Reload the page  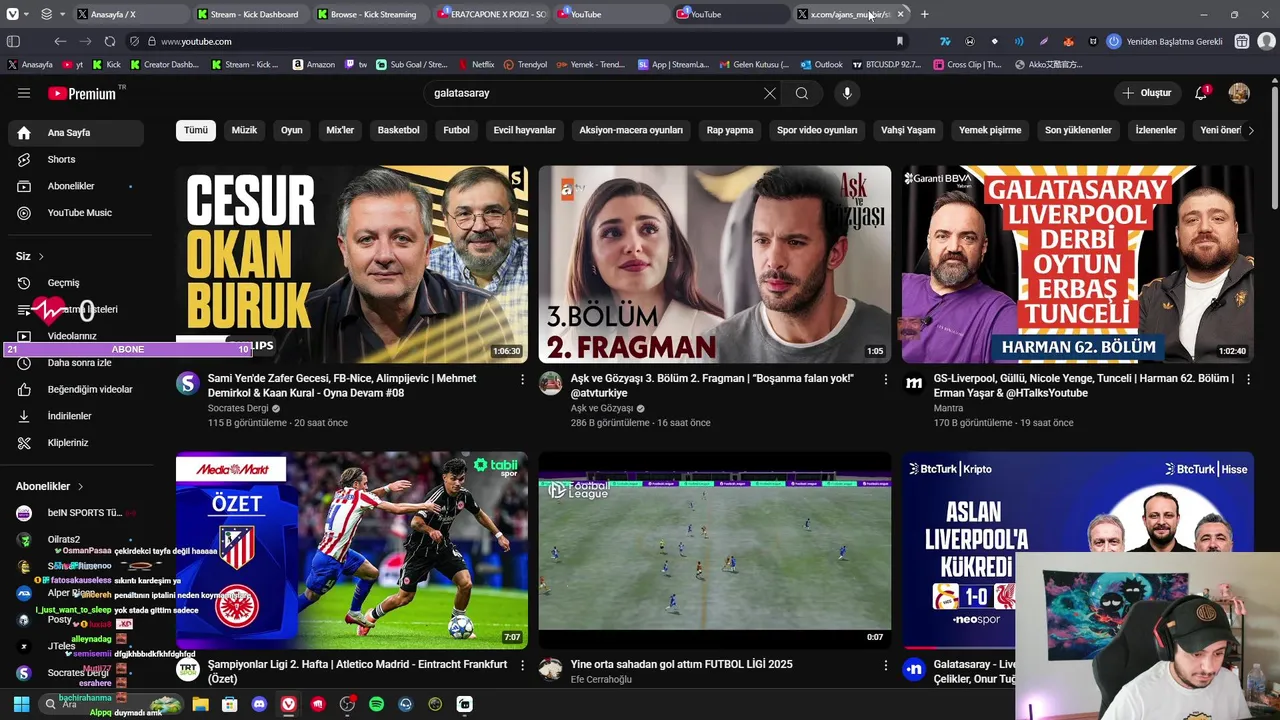[110, 41]
